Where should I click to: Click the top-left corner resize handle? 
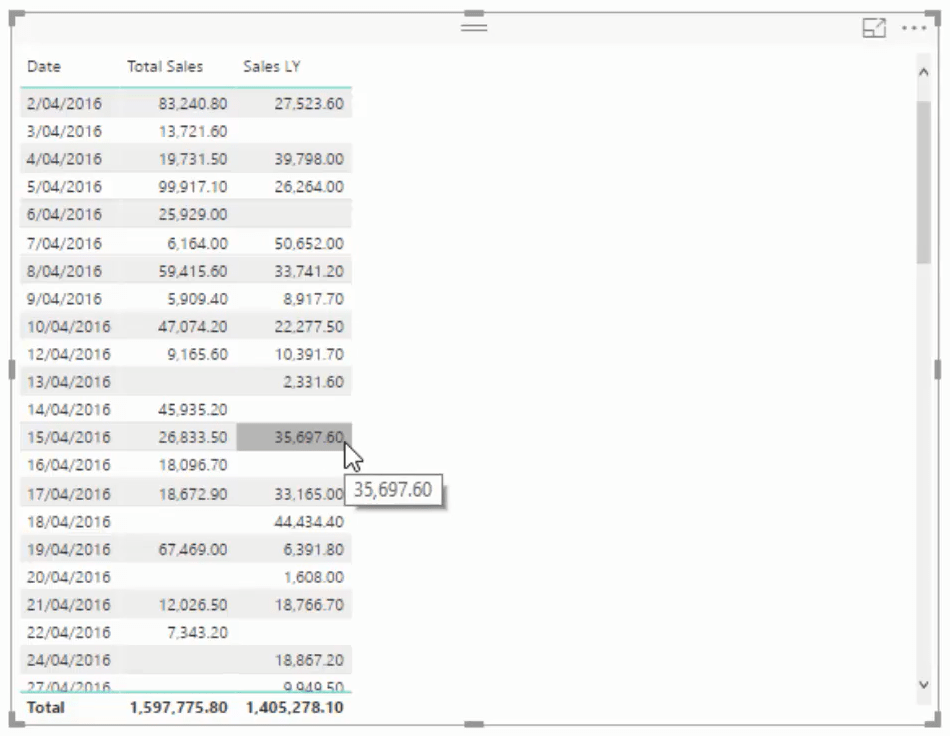pyautogui.click(x=16, y=18)
